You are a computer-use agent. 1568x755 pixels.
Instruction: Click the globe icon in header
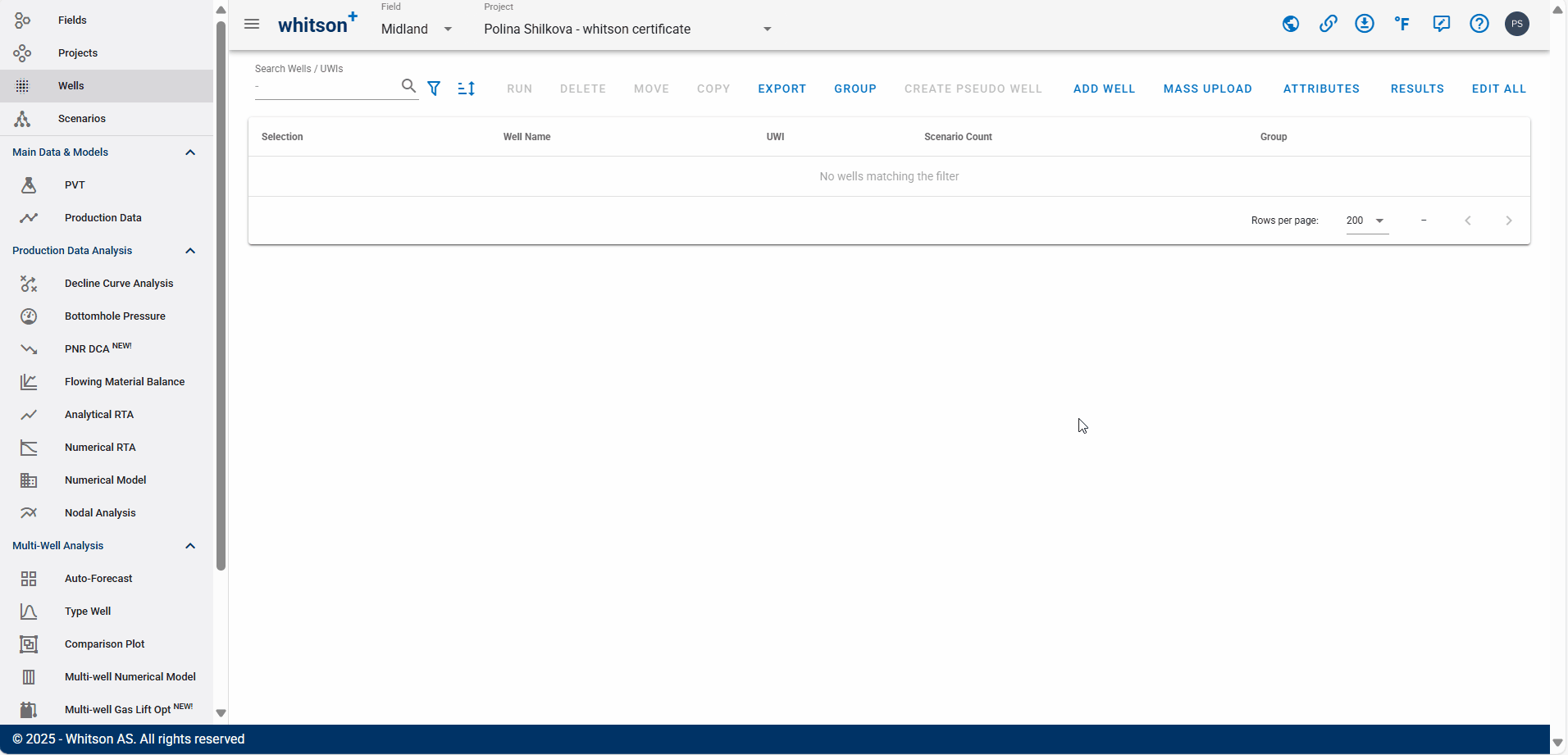click(1291, 24)
